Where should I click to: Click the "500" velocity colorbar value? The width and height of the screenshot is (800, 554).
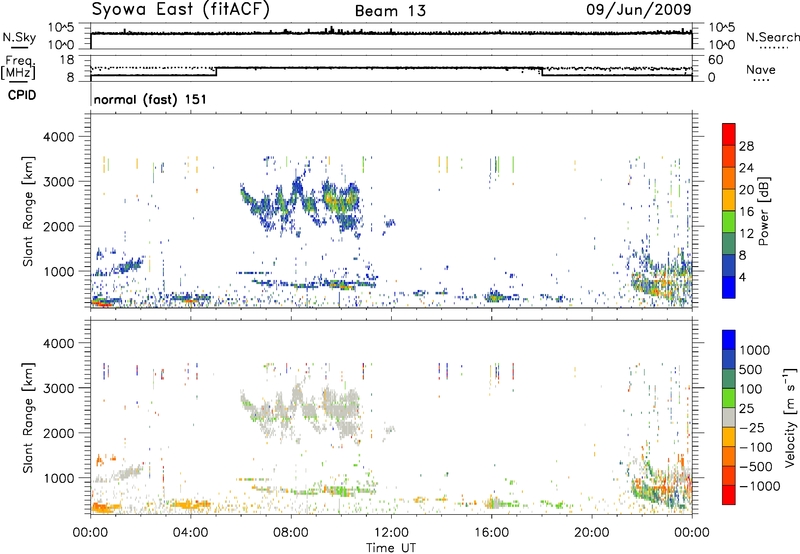(x=751, y=369)
